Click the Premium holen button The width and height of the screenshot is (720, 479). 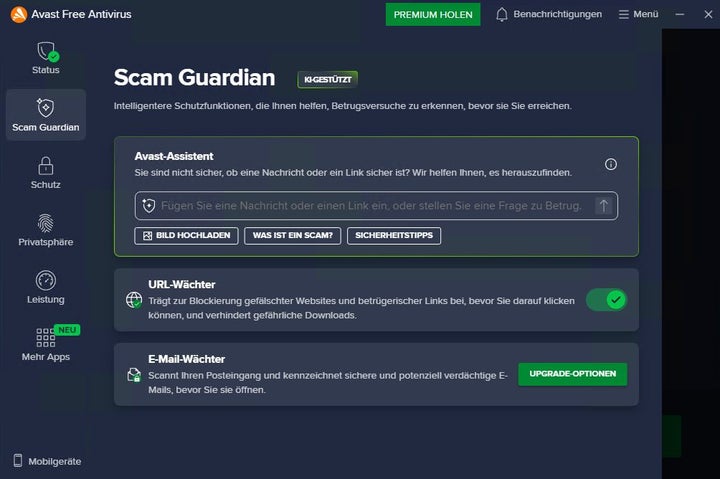[x=433, y=14]
